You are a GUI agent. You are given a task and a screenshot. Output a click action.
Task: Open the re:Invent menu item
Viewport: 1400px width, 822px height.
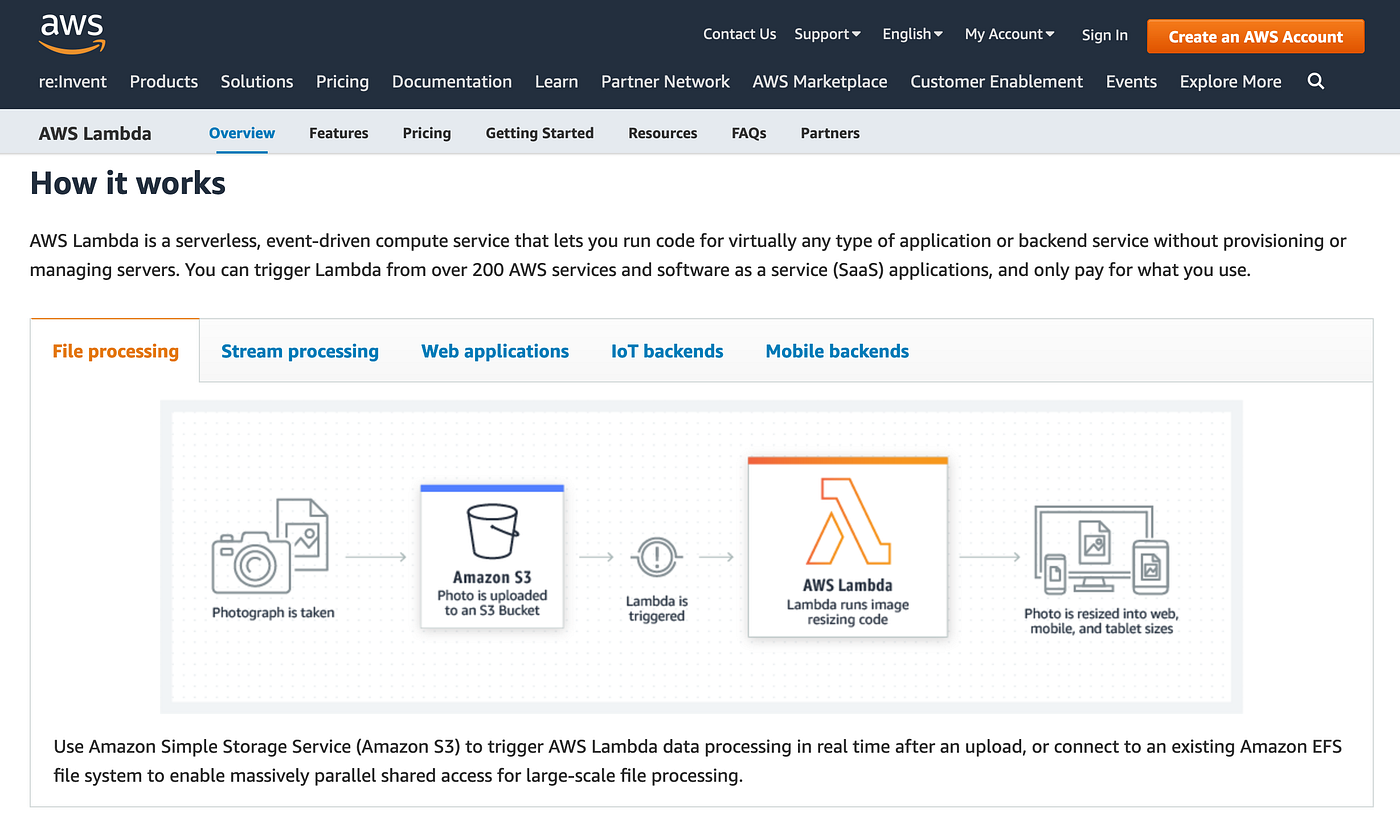[x=73, y=81]
